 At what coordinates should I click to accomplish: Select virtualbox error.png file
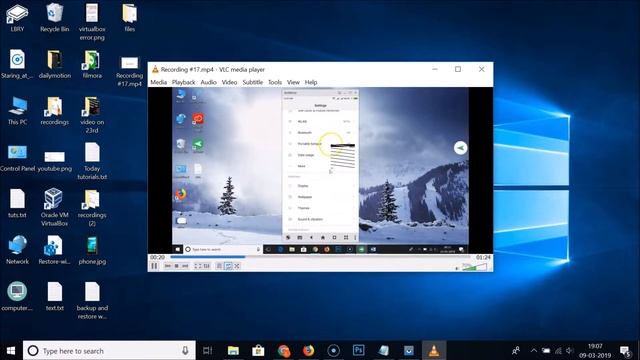[x=92, y=22]
